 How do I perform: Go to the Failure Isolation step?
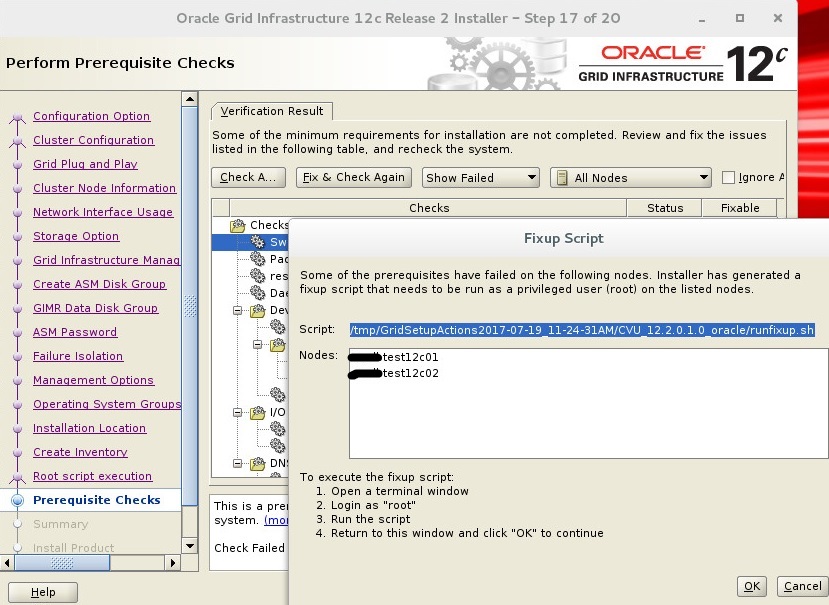(78, 356)
